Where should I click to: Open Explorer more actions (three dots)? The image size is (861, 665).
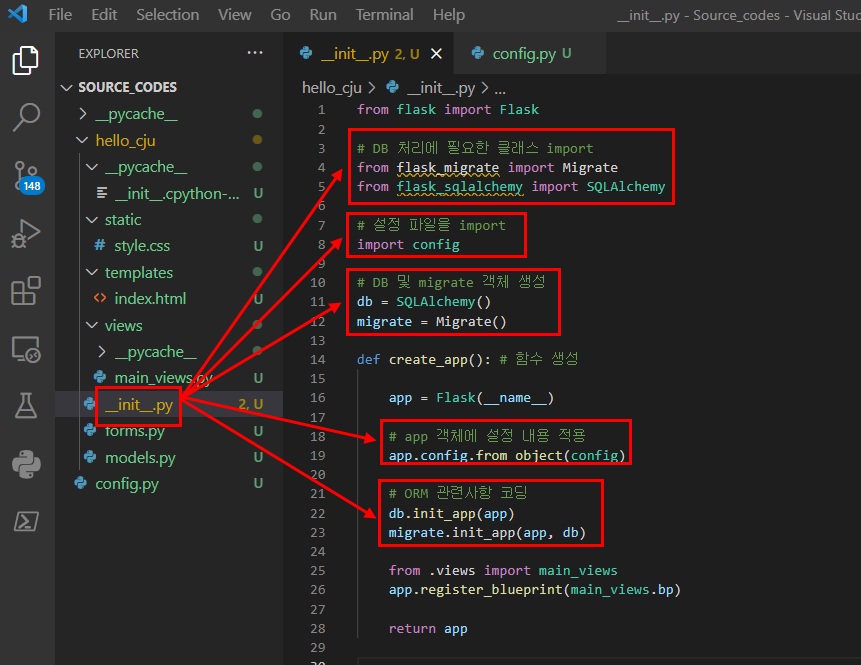tap(255, 53)
